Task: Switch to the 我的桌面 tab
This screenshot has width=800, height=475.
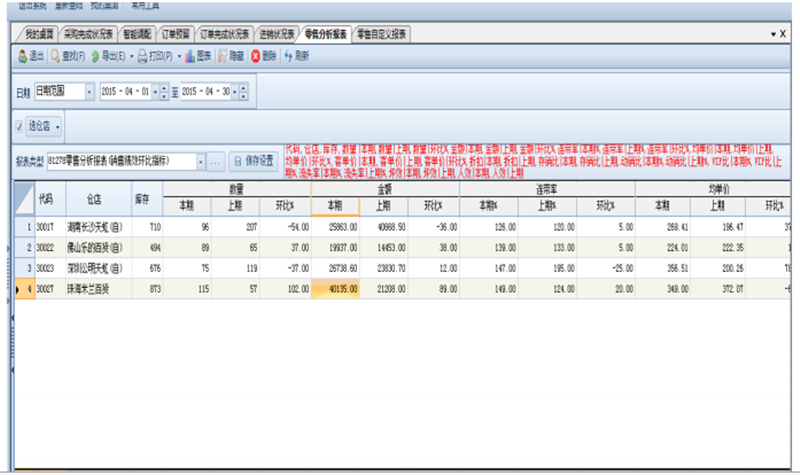Action: click(37, 34)
